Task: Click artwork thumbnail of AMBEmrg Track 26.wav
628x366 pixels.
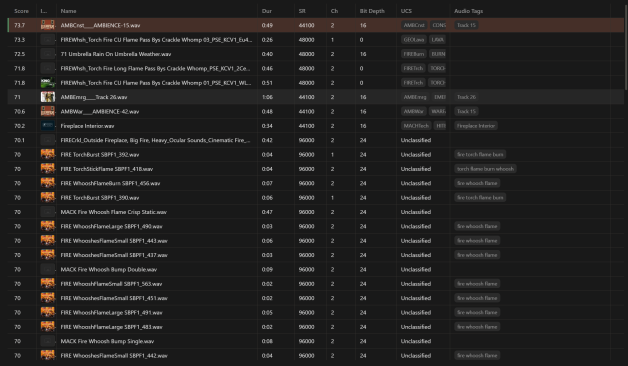Action: [x=48, y=97]
